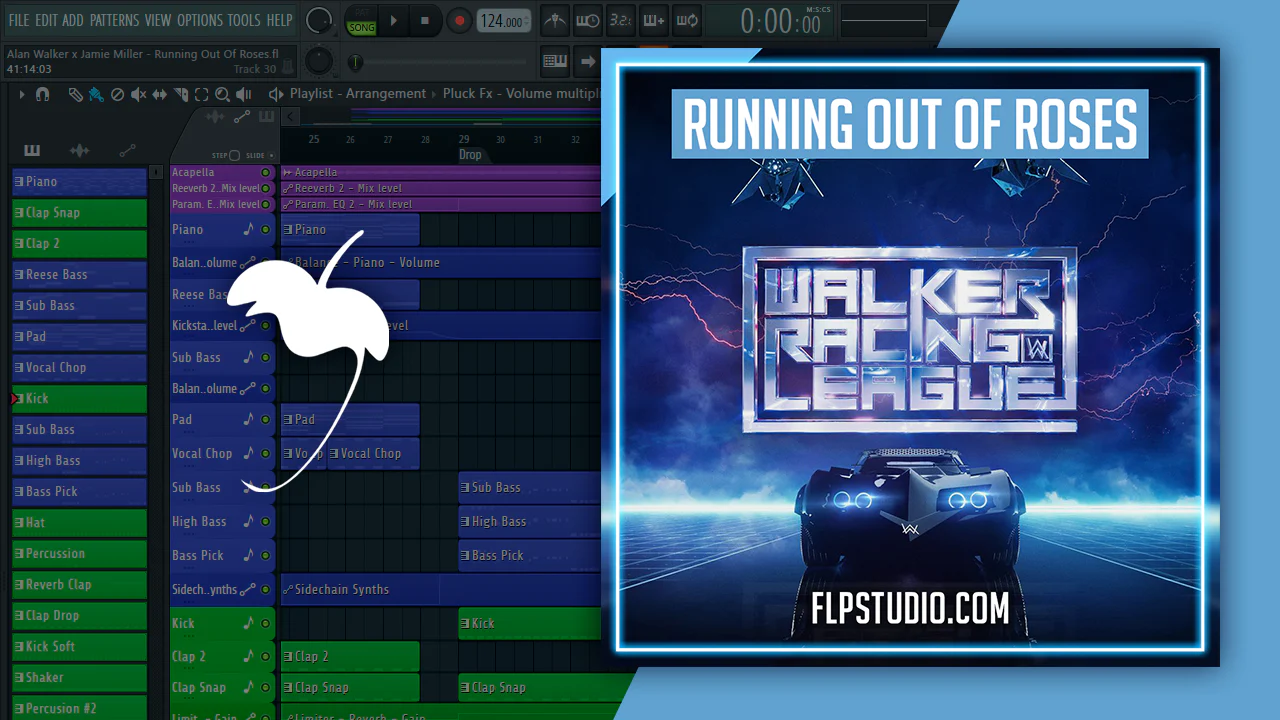Open the metronome button
Screen dimensions: 1280x720
tap(554, 20)
